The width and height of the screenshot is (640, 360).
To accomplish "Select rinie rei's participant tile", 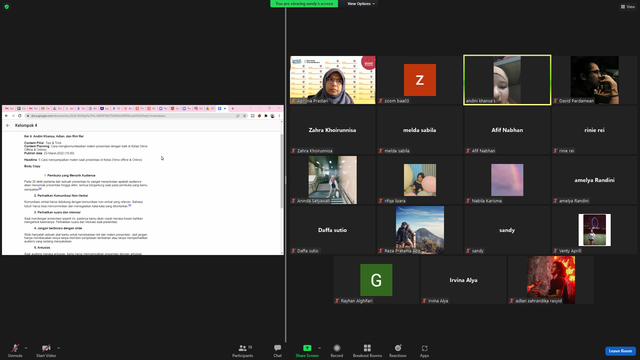I will pos(594,130).
